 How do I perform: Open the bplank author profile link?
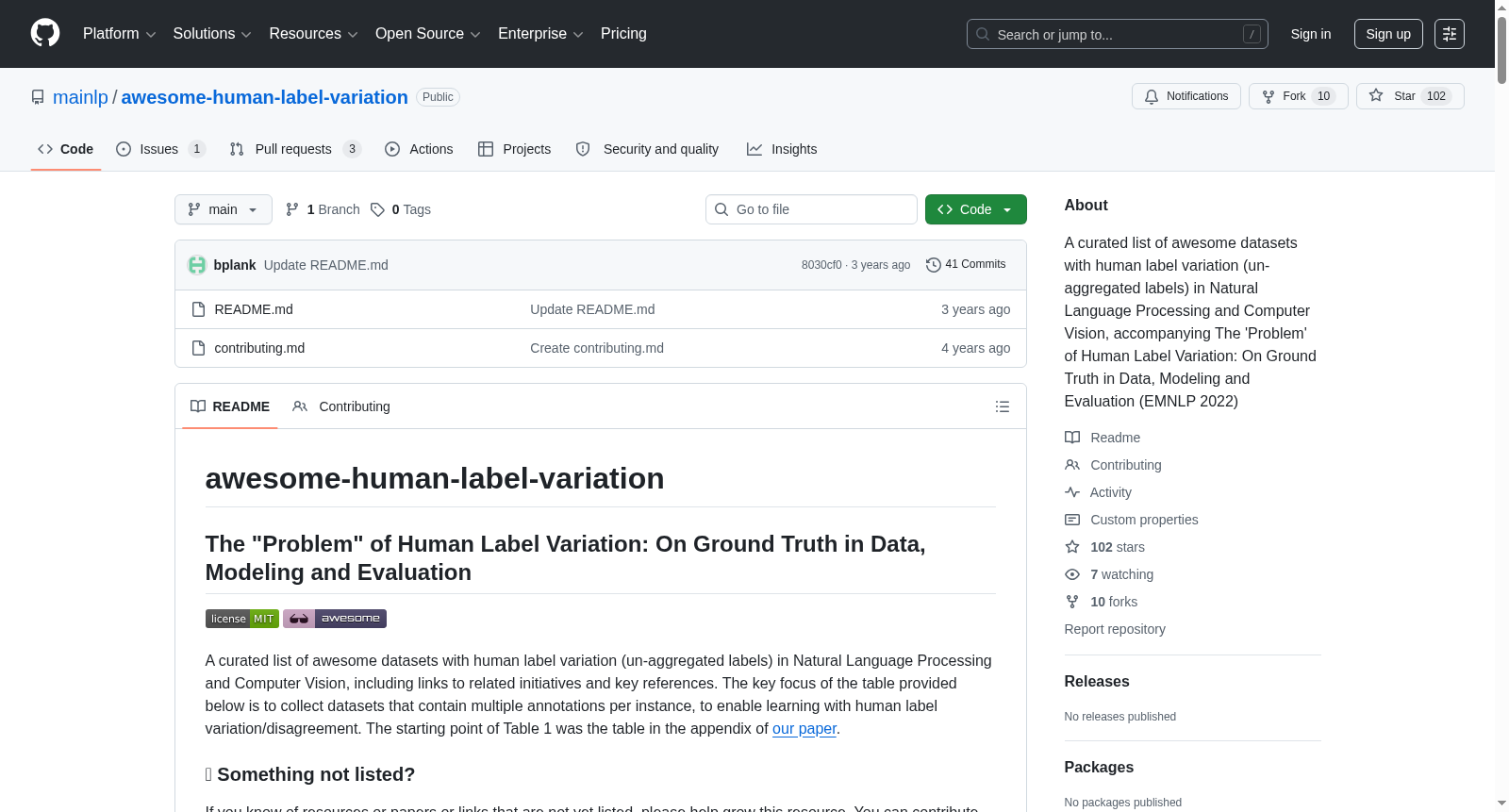click(235, 265)
